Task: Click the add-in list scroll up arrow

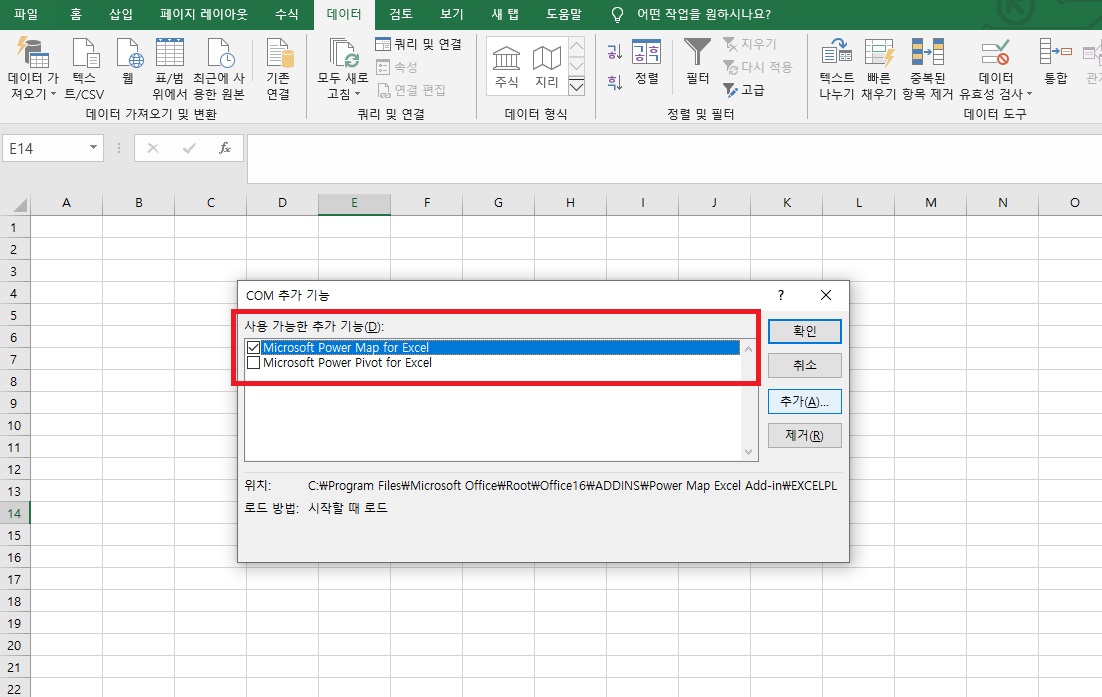Action: point(748,349)
